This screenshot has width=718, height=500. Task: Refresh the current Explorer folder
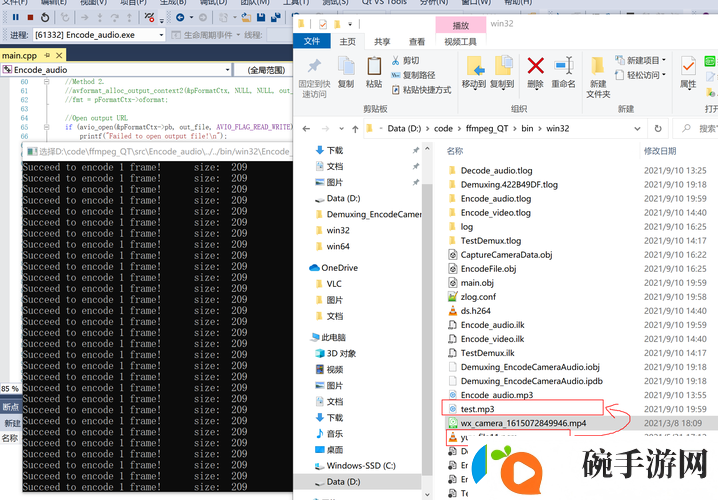(x=658, y=129)
